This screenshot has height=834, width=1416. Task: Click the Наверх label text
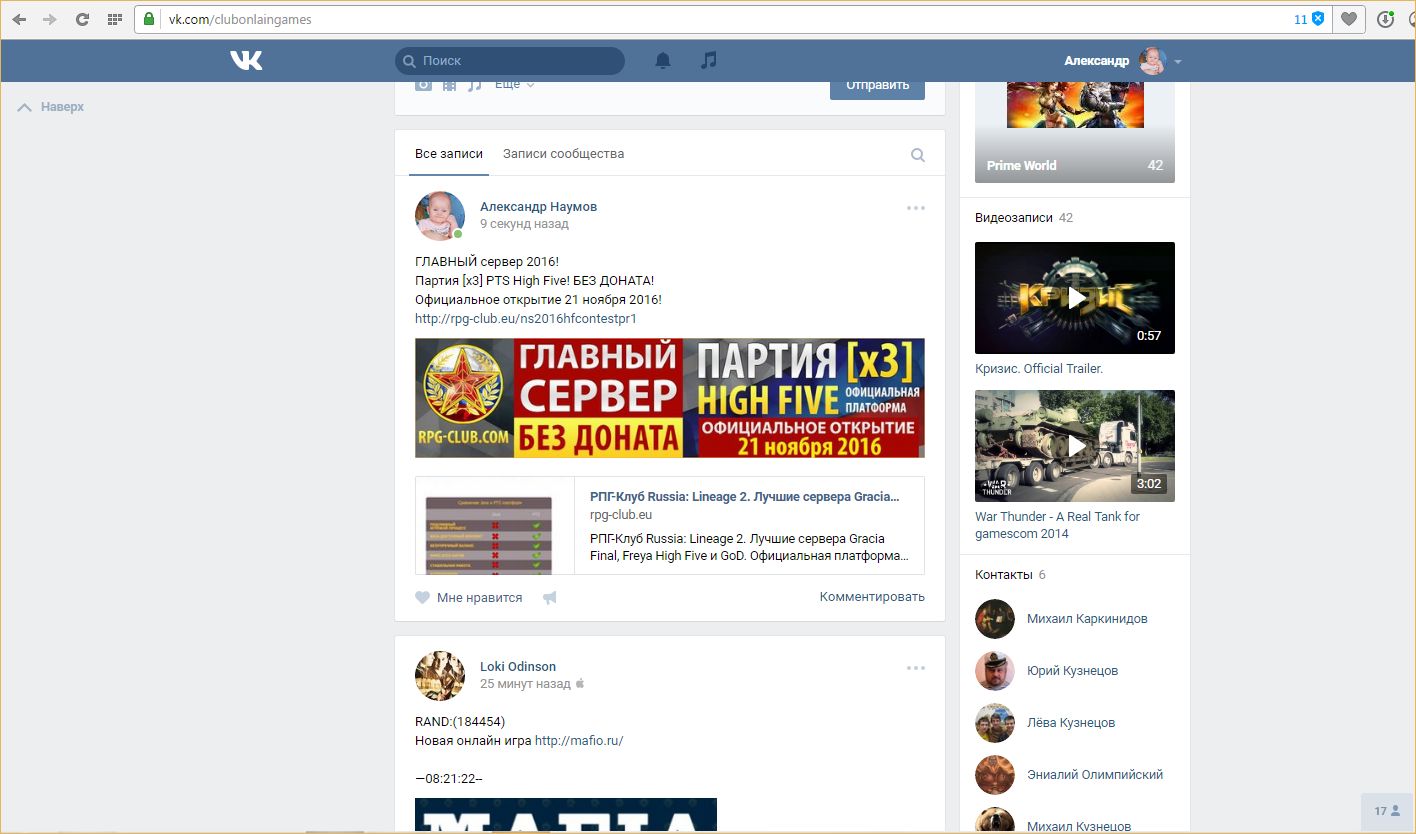62,107
